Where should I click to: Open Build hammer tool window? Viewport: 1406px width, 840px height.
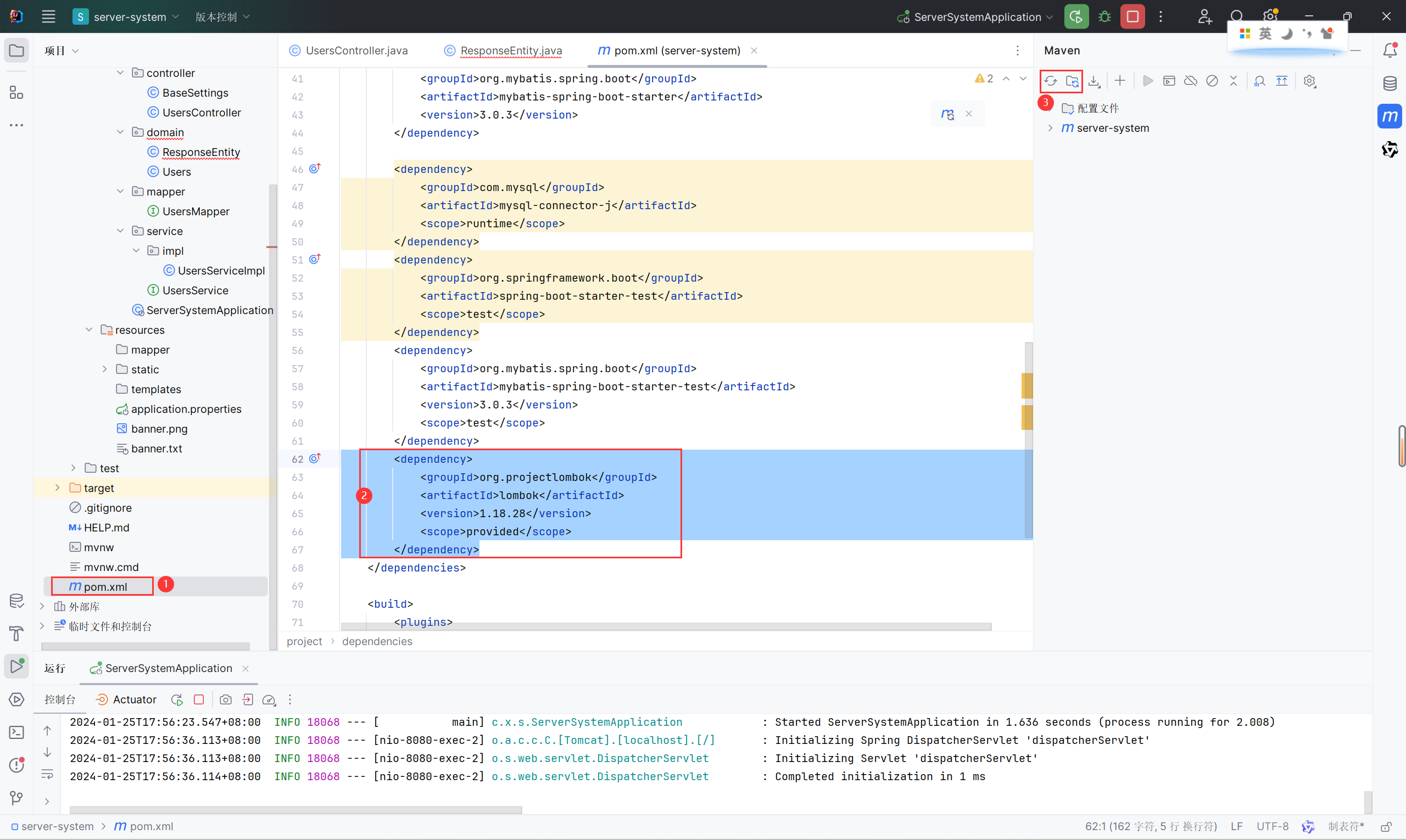(x=16, y=634)
